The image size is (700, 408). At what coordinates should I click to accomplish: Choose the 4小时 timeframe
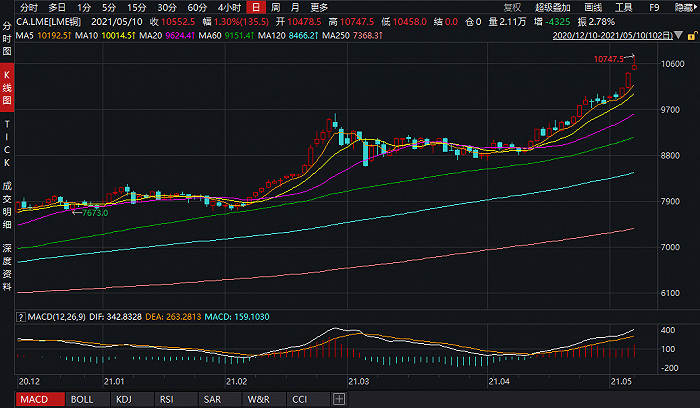click(x=229, y=7)
